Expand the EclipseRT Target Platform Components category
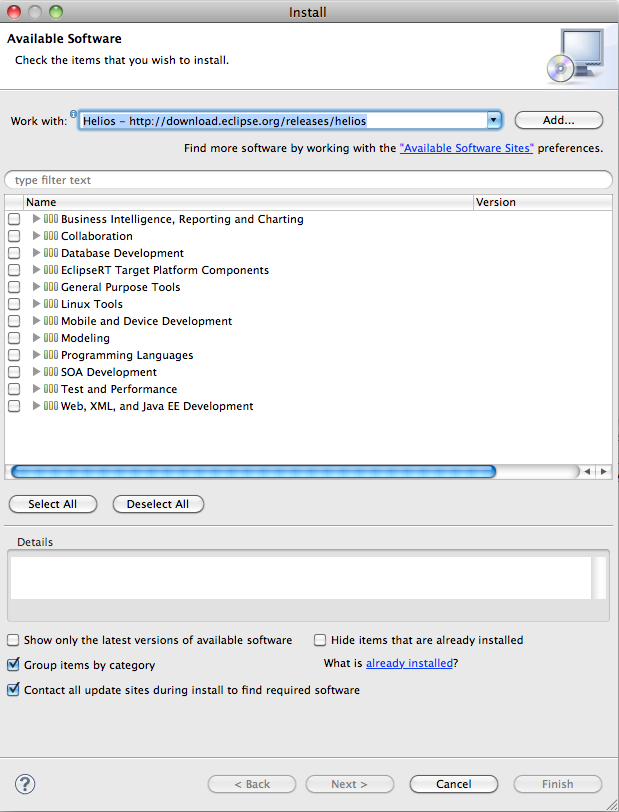The width and height of the screenshot is (619, 812). pyautogui.click(x=36, y=269)
